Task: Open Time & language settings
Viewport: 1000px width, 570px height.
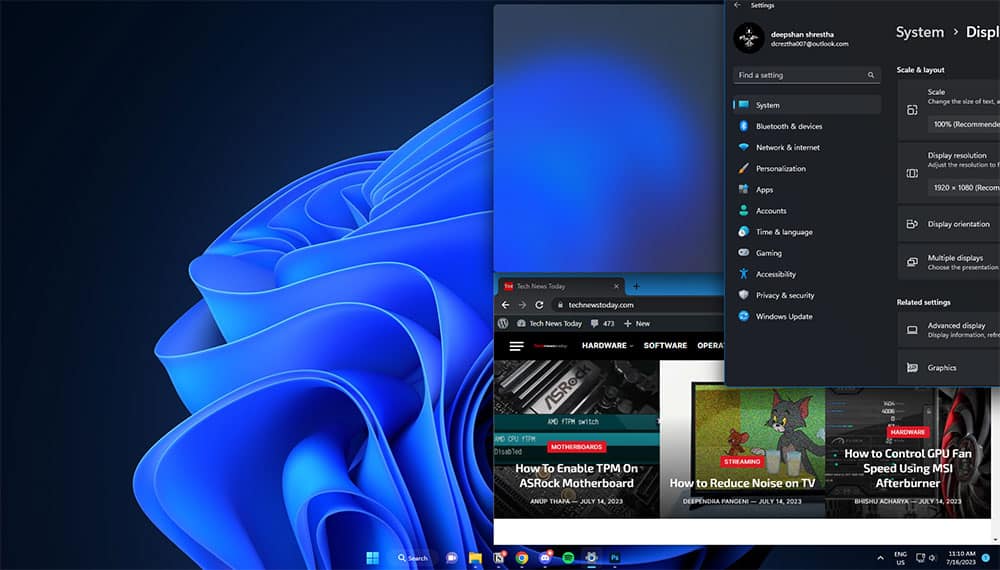Action: [807, 232]
